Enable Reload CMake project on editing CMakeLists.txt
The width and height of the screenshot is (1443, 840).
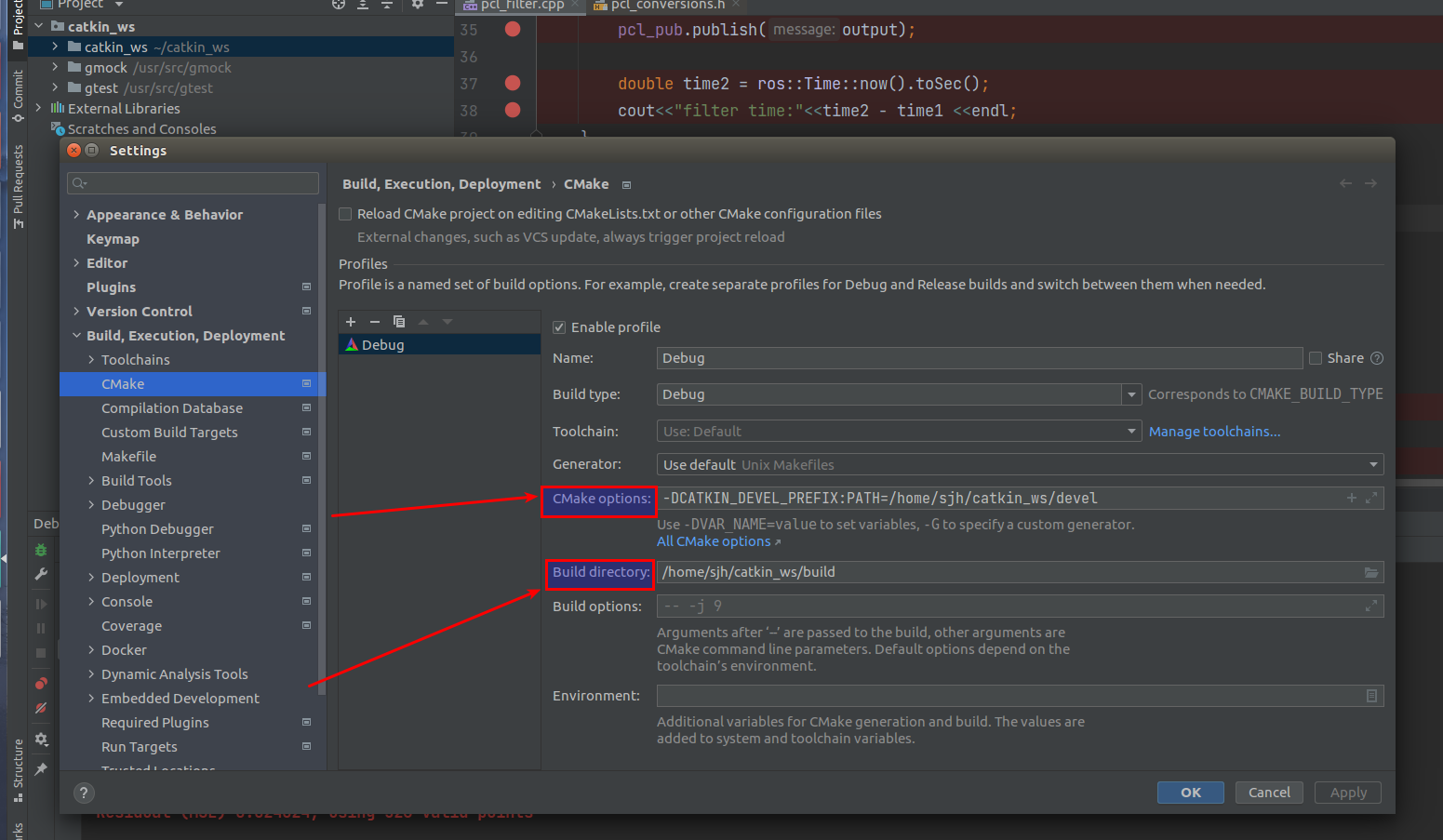345,213
